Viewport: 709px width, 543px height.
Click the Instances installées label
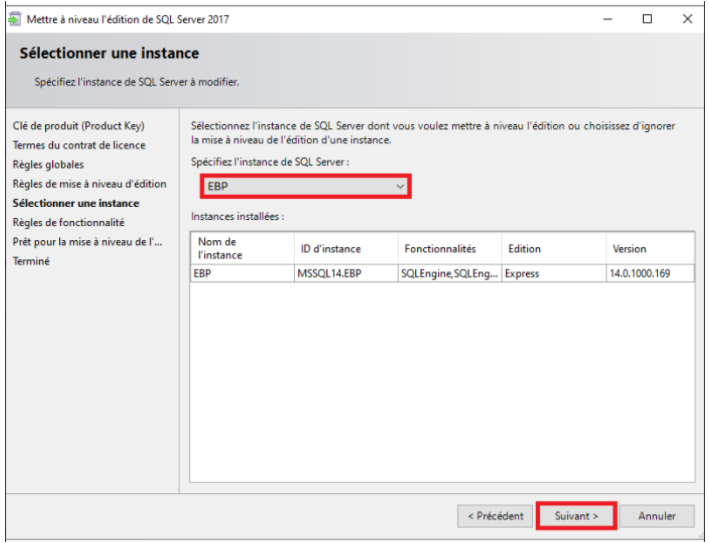coord(237,217)
